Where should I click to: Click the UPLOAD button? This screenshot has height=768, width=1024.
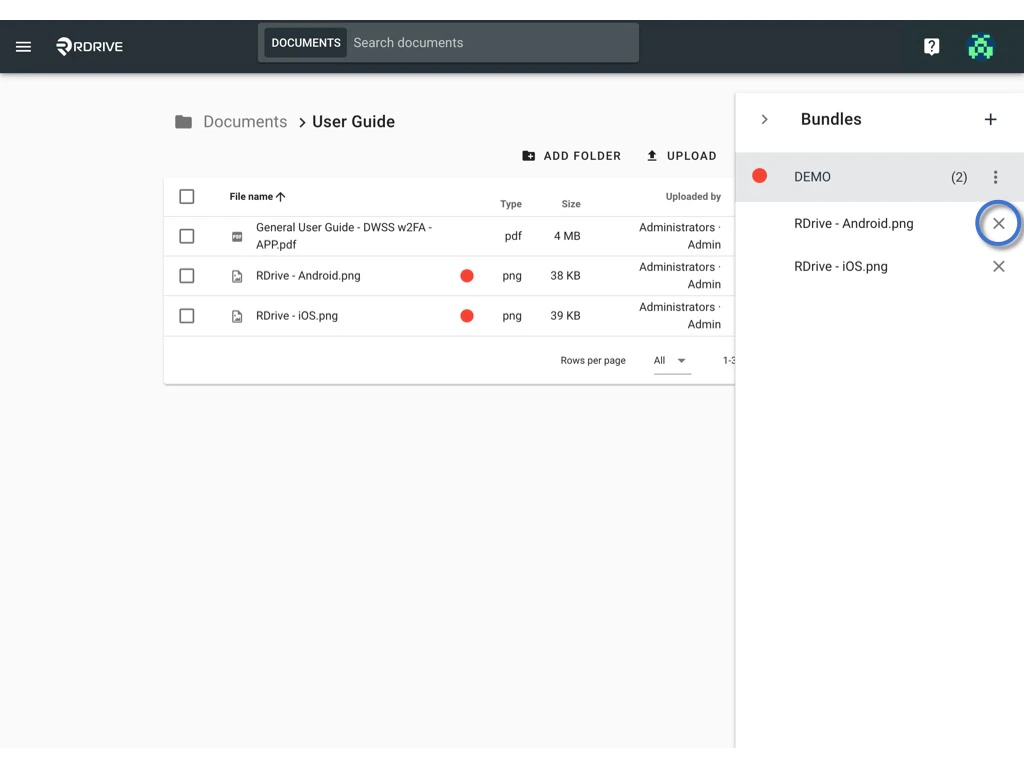[682, 156]
